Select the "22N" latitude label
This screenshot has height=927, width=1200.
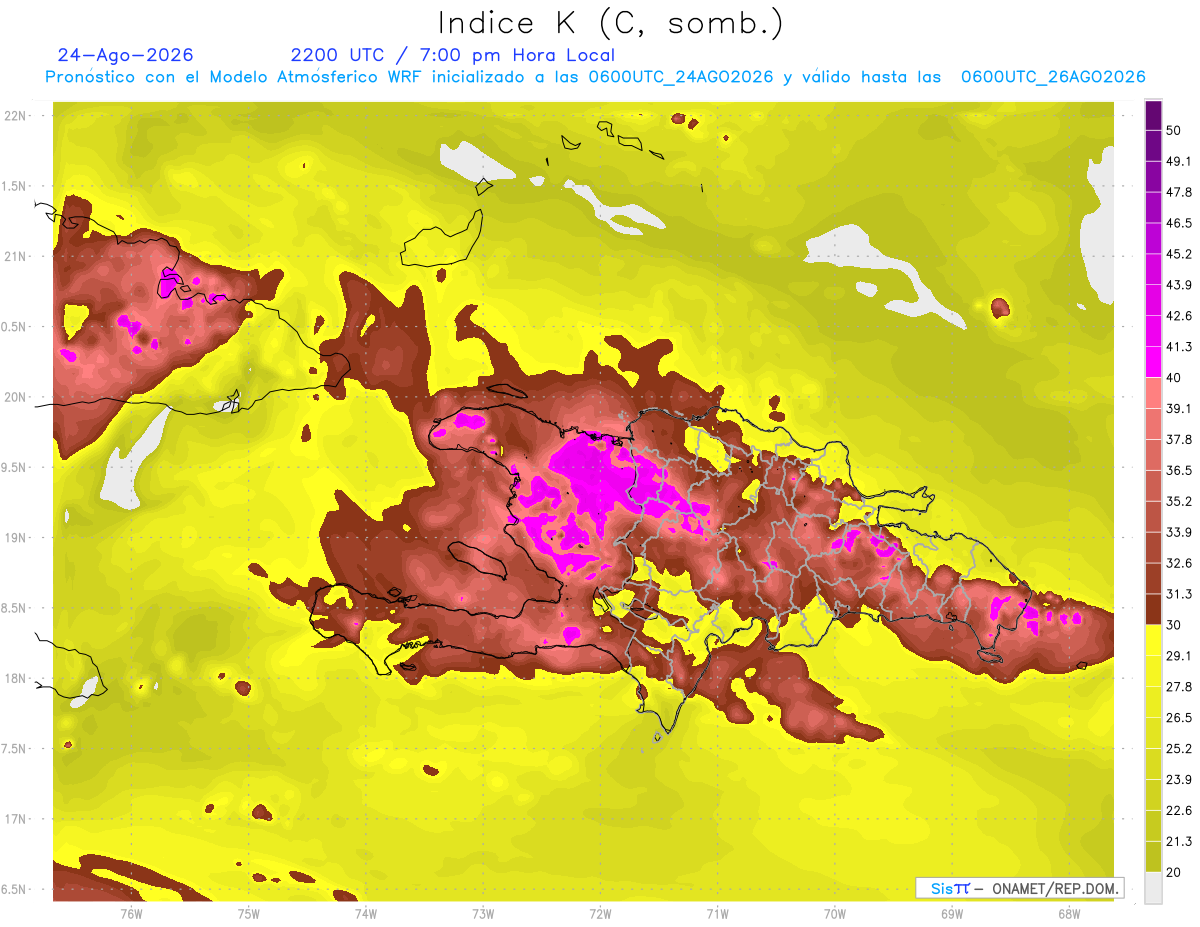[15, 116]
